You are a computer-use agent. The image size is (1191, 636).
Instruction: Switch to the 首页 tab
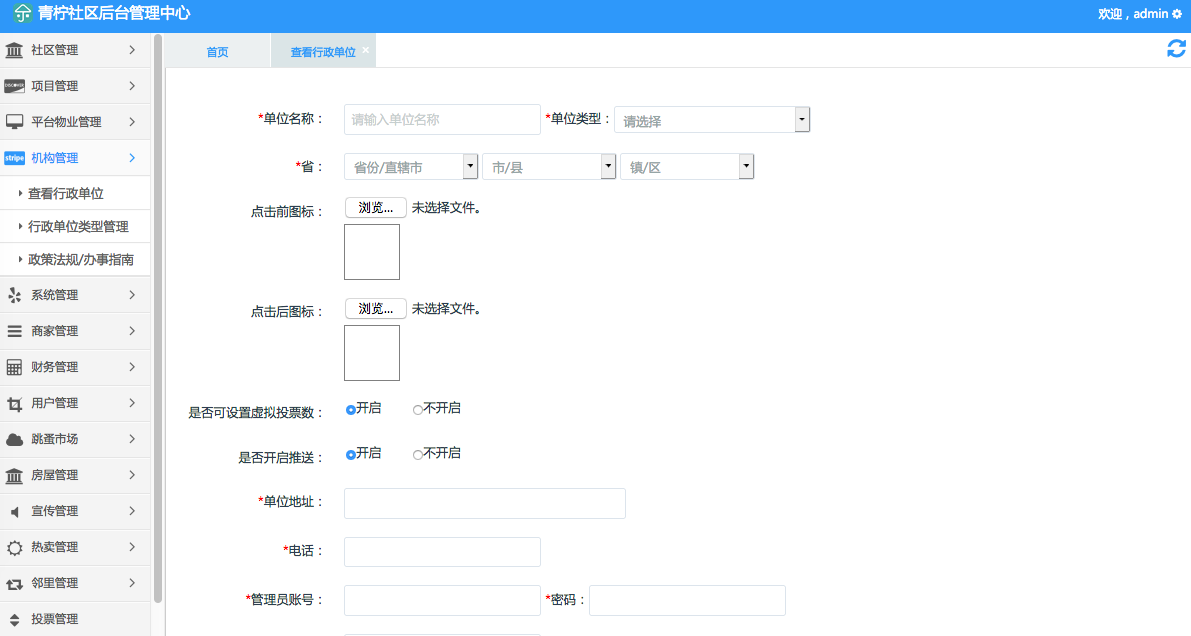point(217,51)
